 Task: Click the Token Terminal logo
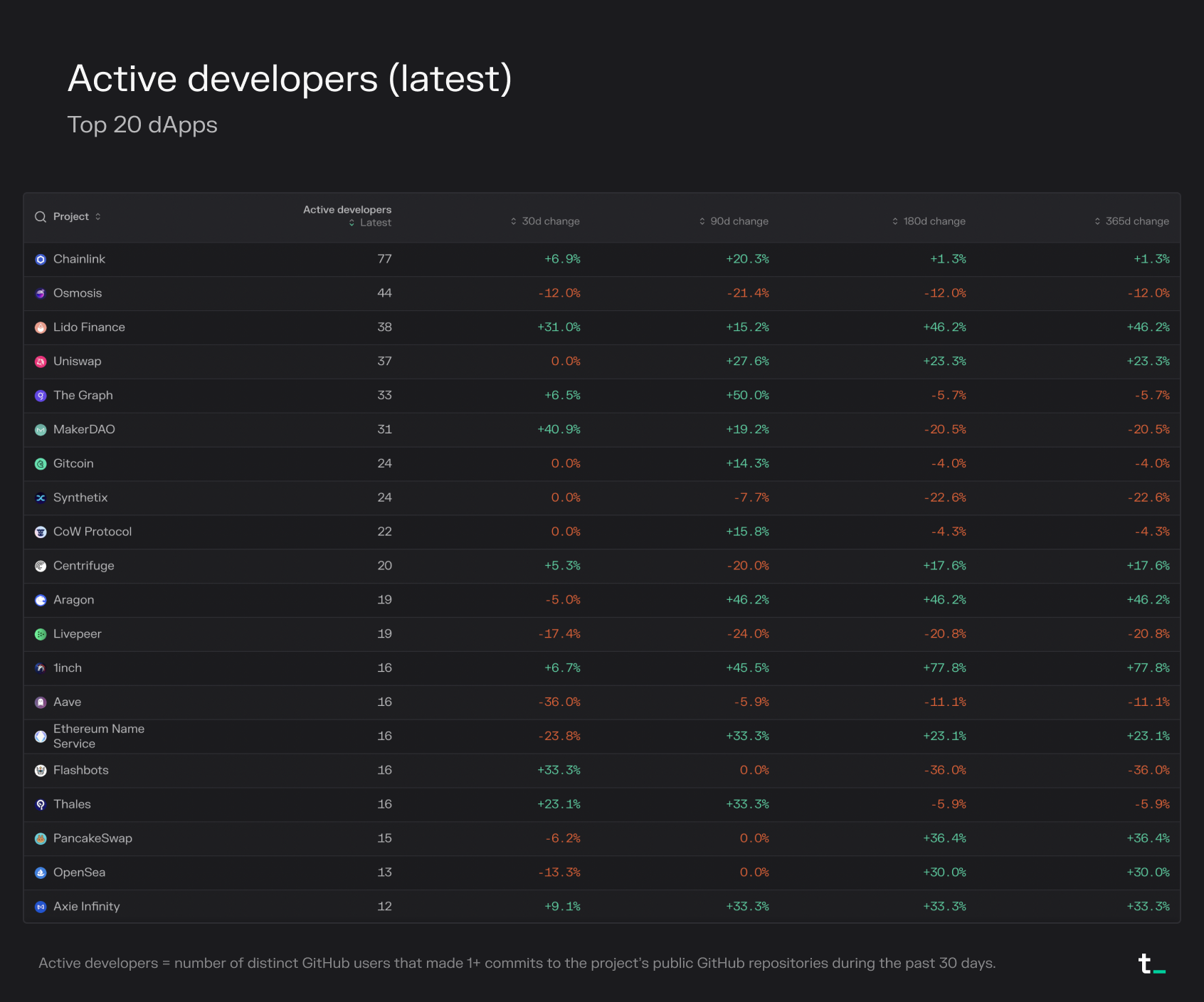click(1151, 964)
